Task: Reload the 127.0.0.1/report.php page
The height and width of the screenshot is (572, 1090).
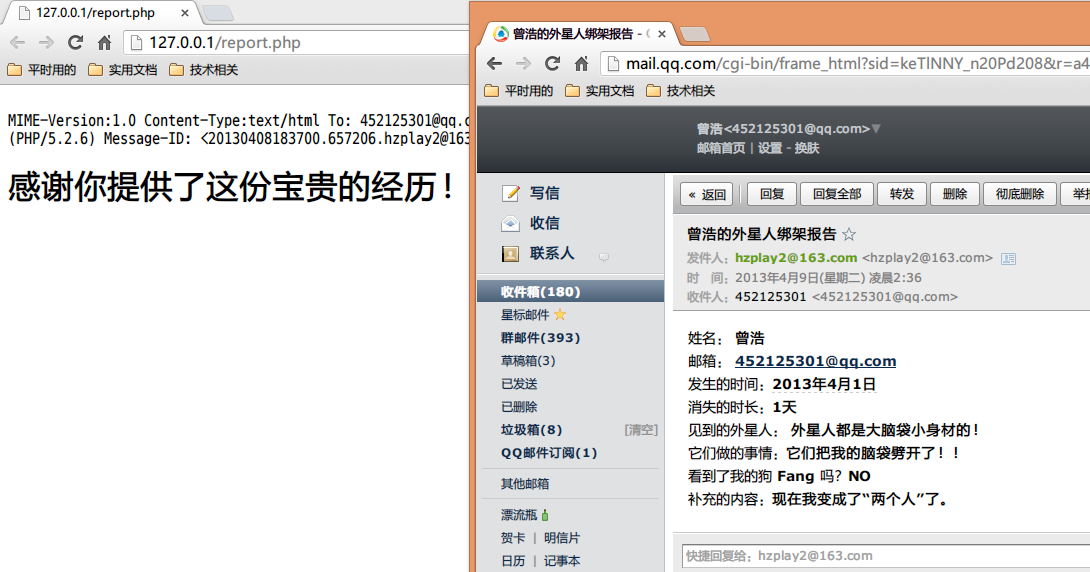Action: click(76, 43)
